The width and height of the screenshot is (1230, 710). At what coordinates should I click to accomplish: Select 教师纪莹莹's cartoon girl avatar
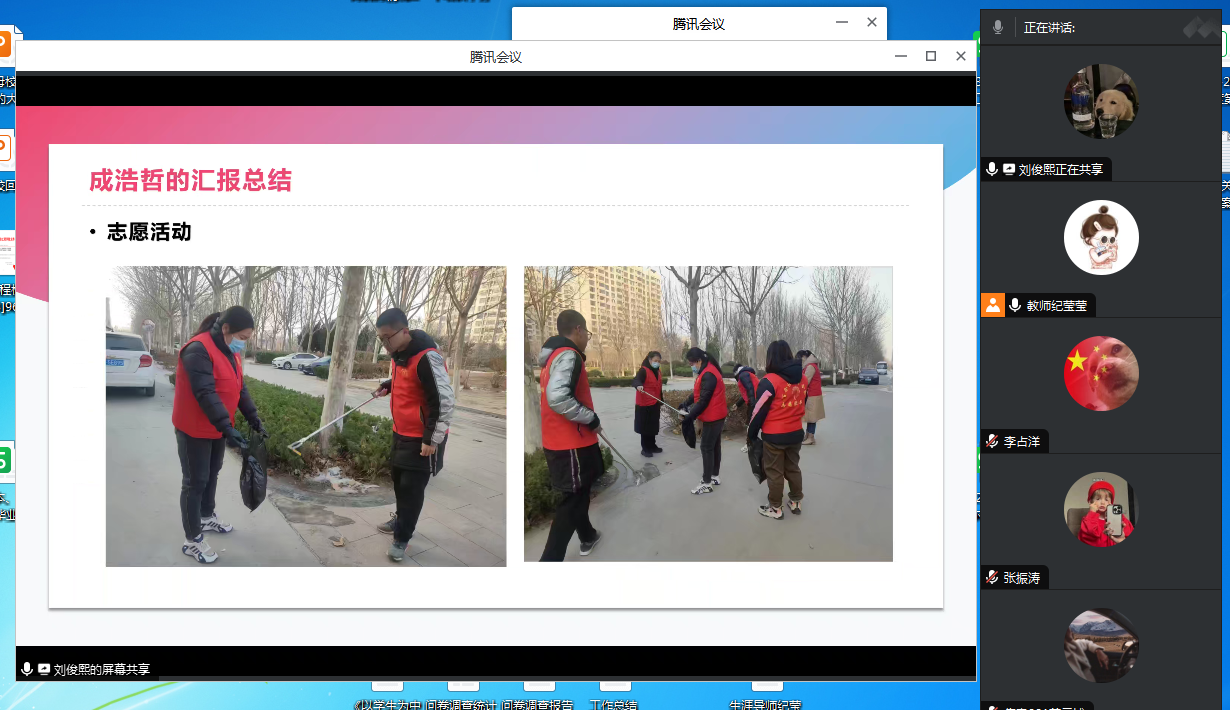(x=1101, y=237)
